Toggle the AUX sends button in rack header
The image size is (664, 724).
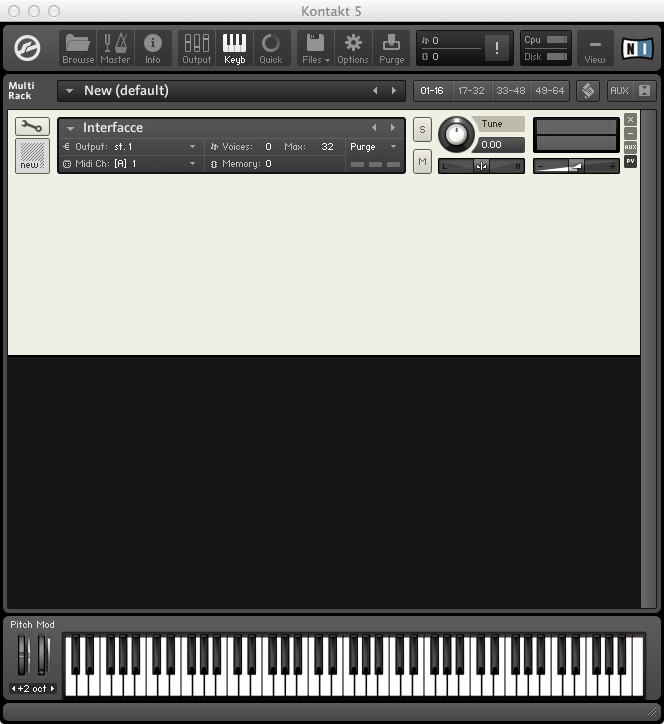619,91
